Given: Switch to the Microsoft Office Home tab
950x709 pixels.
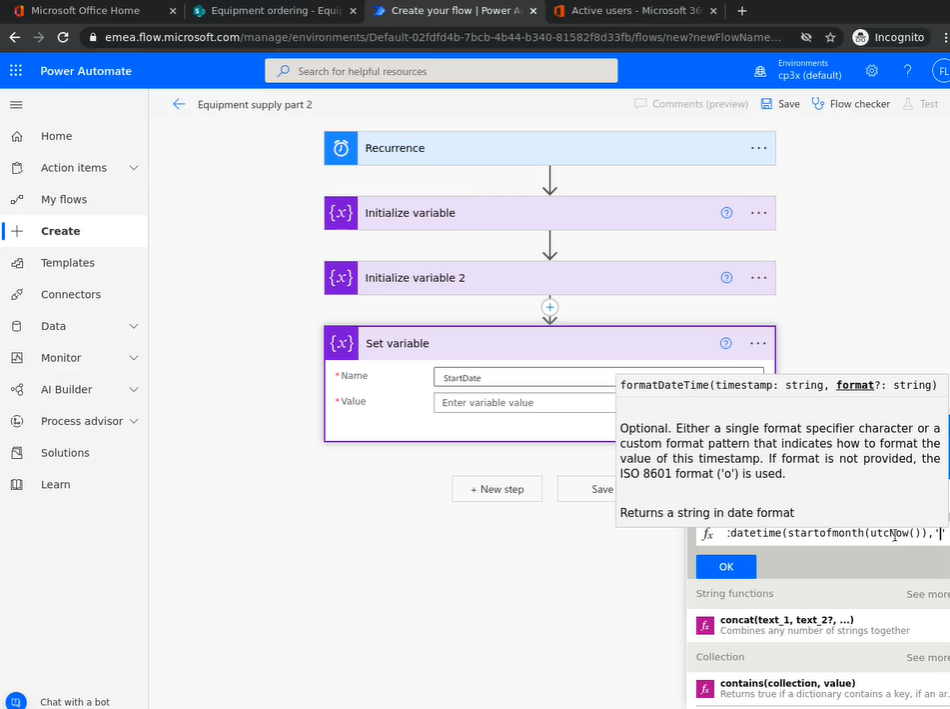Looking at the screenshot, I should click(x=92, y=11).
